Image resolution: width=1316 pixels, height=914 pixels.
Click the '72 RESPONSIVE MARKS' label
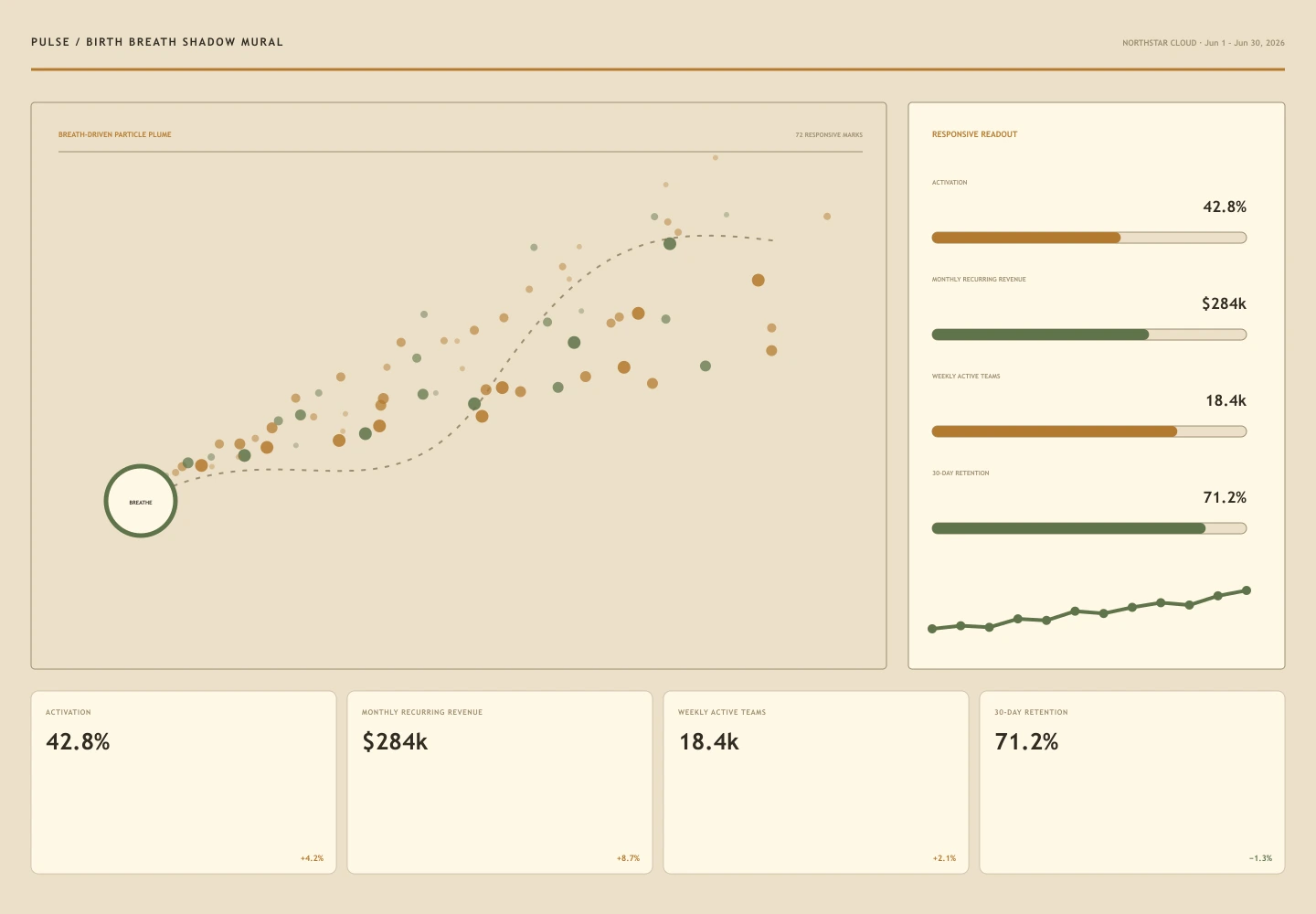(829, 135)
